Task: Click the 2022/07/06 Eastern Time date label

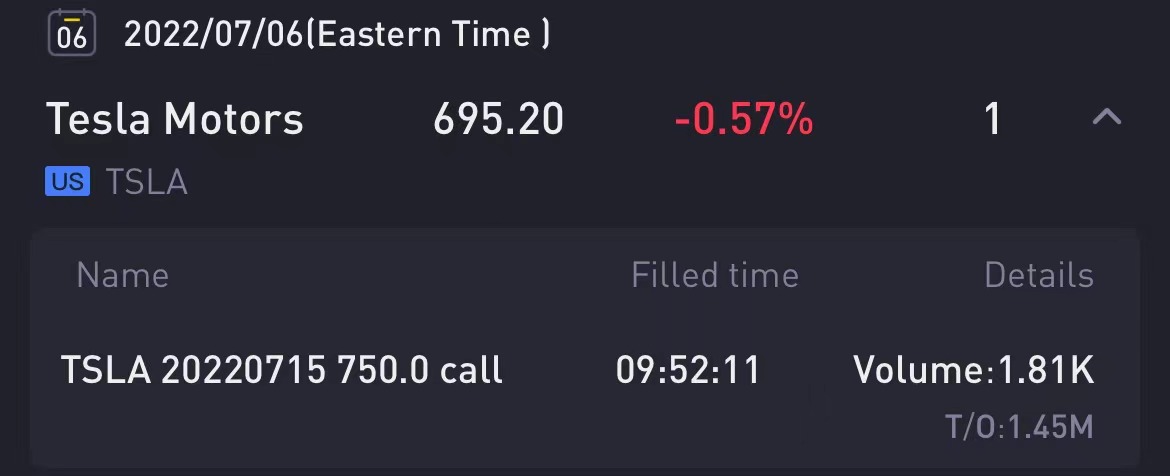Action: 337,34
